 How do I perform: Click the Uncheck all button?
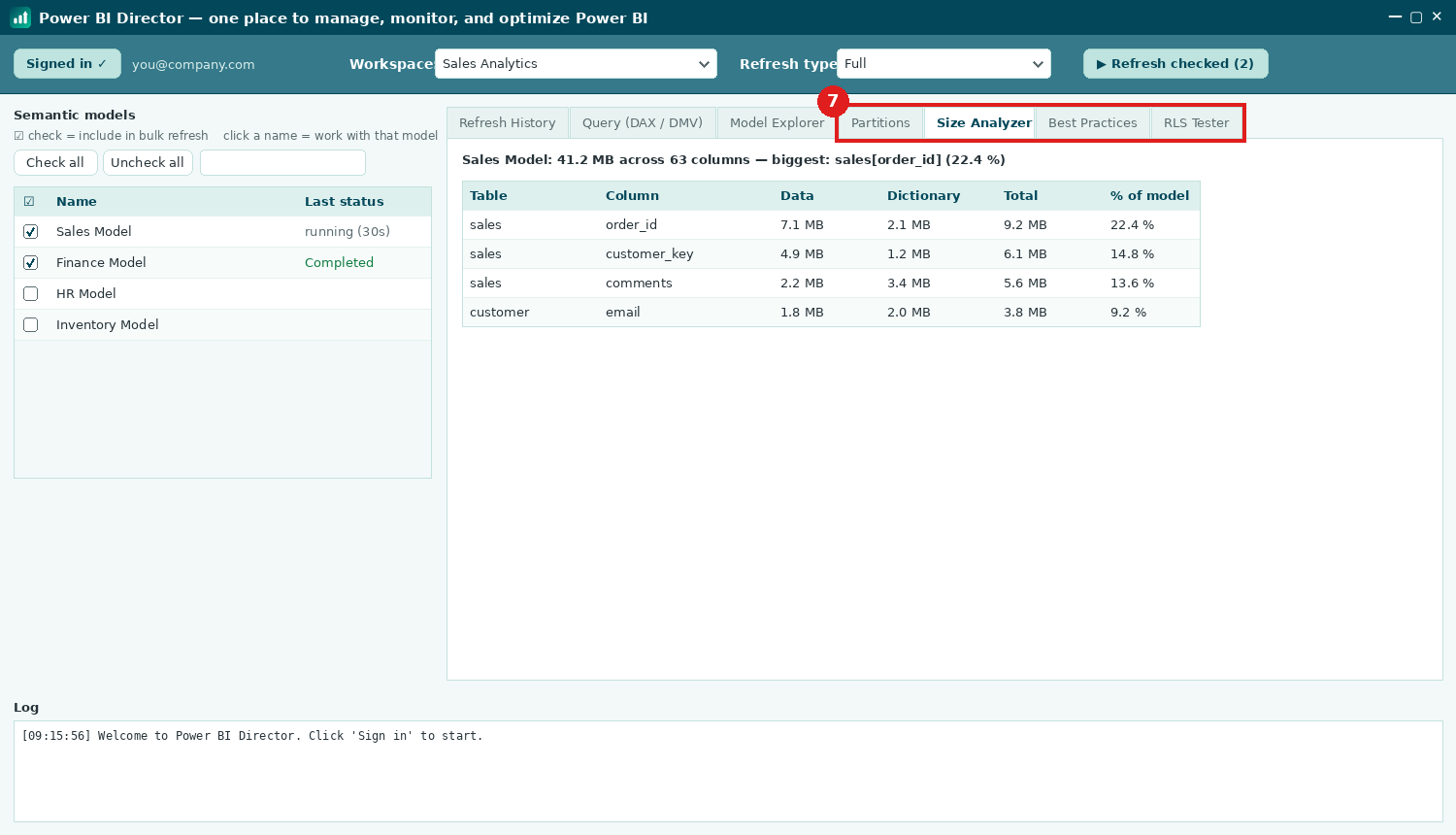point(148,162)
